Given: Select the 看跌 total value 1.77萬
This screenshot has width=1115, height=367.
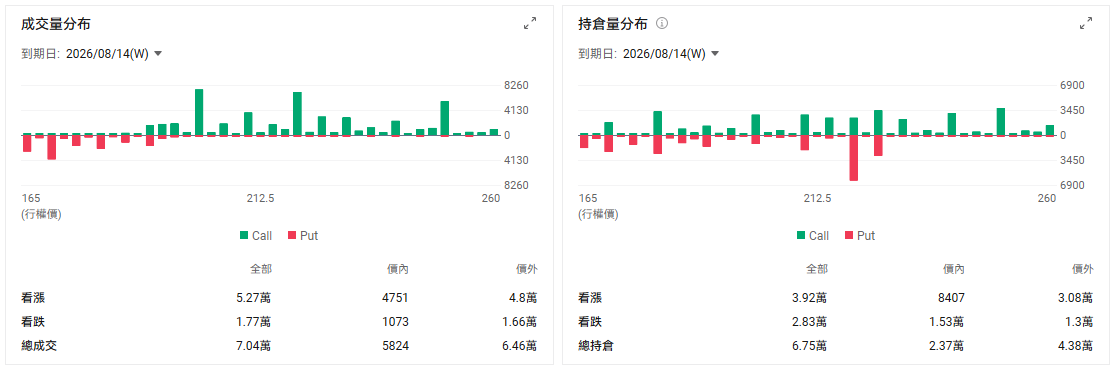Looking at the screenshot, I should click(253, 322).
